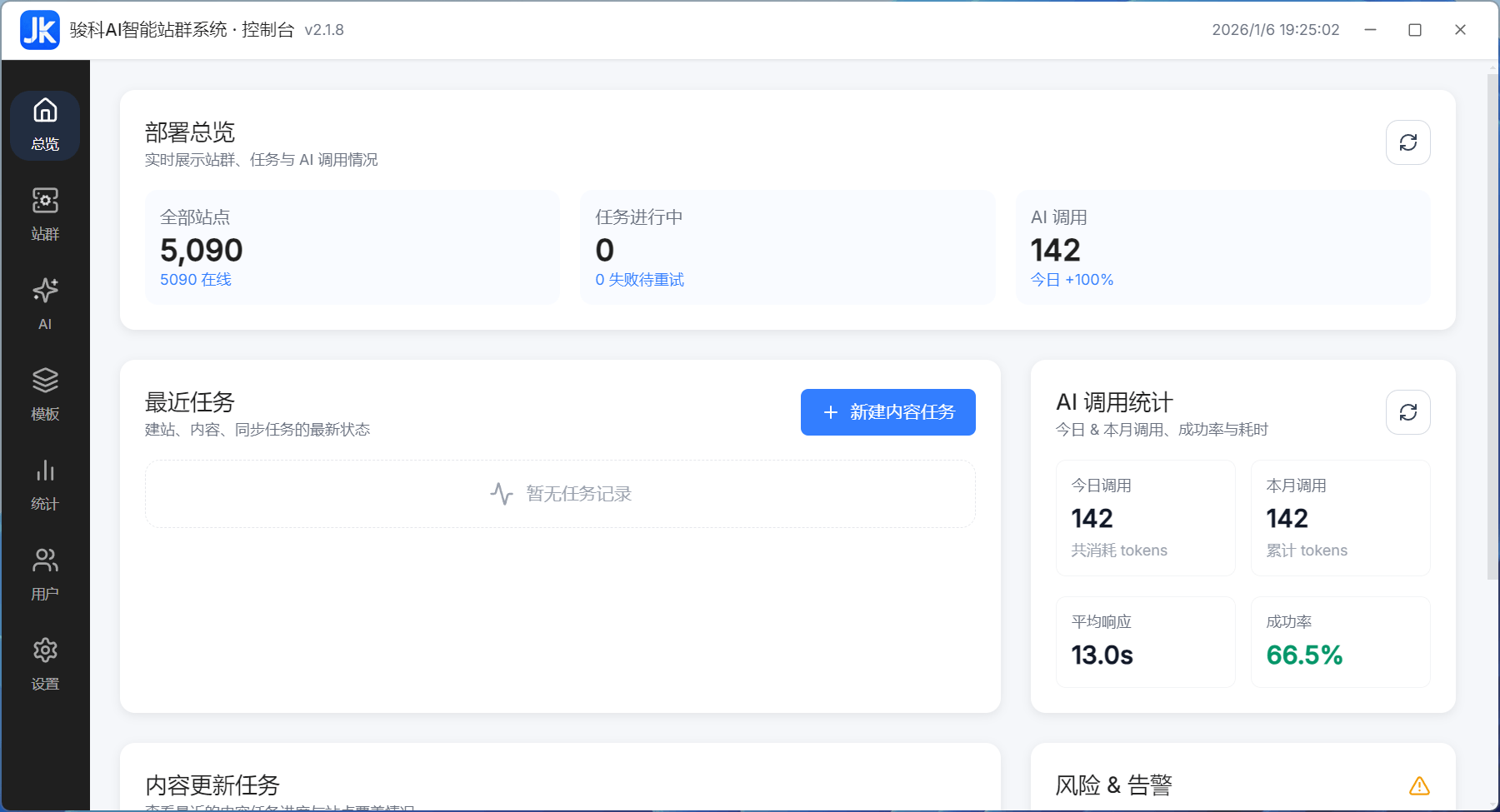The image size is (1500, 812).
Task: Select the 用户 users sidebar icon
Action: coord(44,573)
